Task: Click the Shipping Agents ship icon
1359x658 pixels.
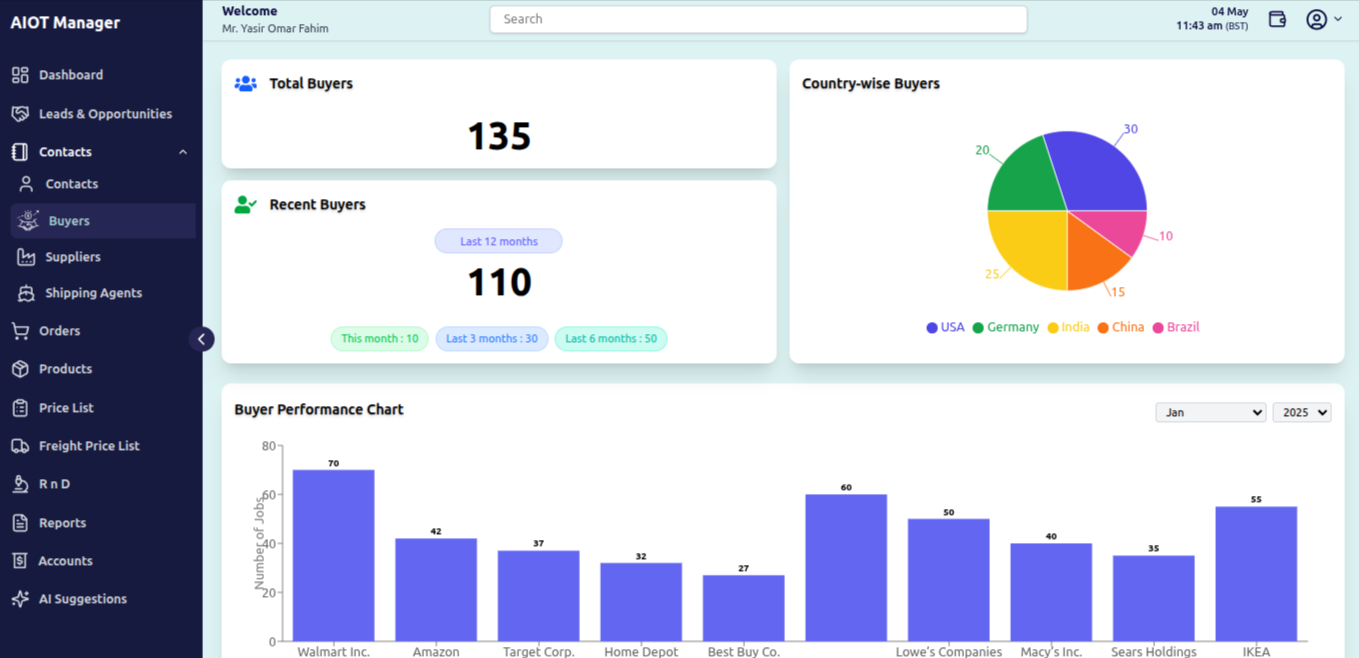Action: (x=27, y=293)
